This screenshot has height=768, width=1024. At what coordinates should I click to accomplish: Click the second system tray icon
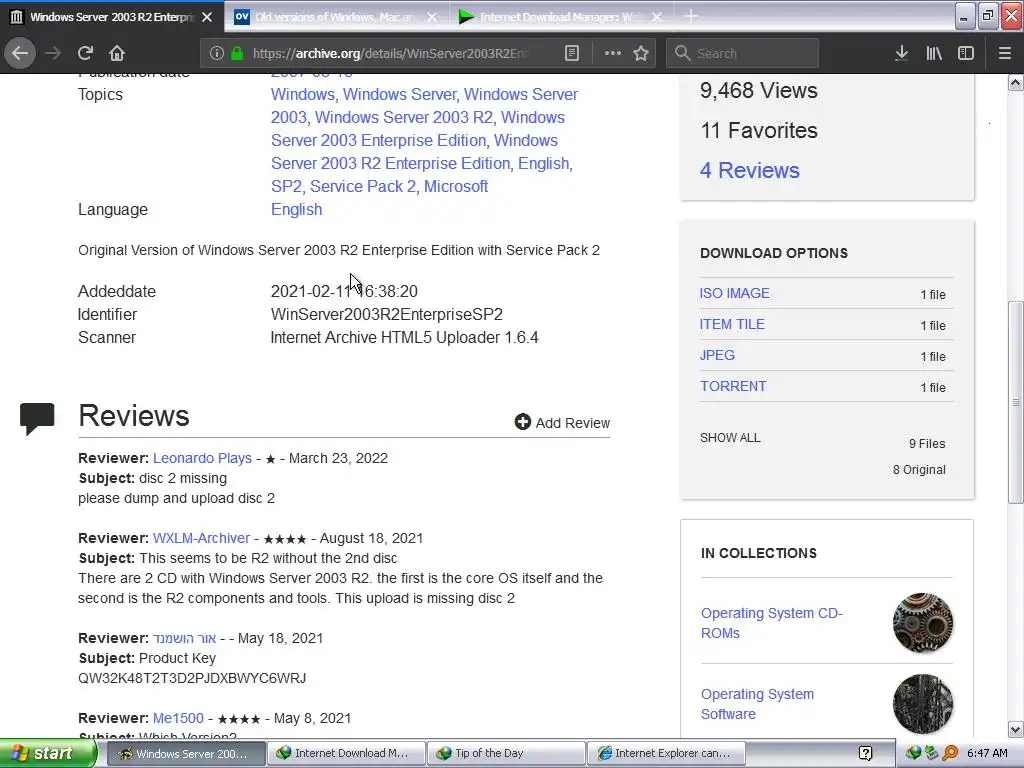coord(932,754)
